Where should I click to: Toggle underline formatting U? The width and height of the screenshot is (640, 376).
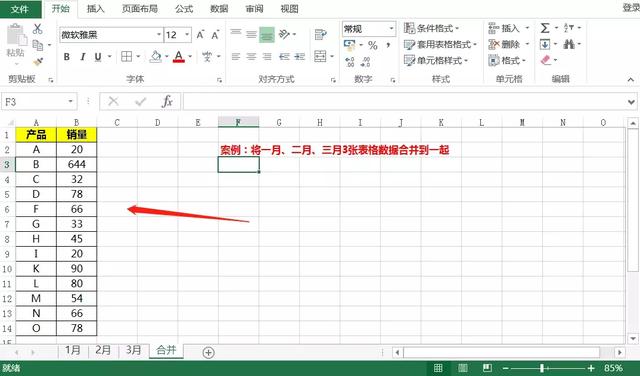click(x=98, y=57)
